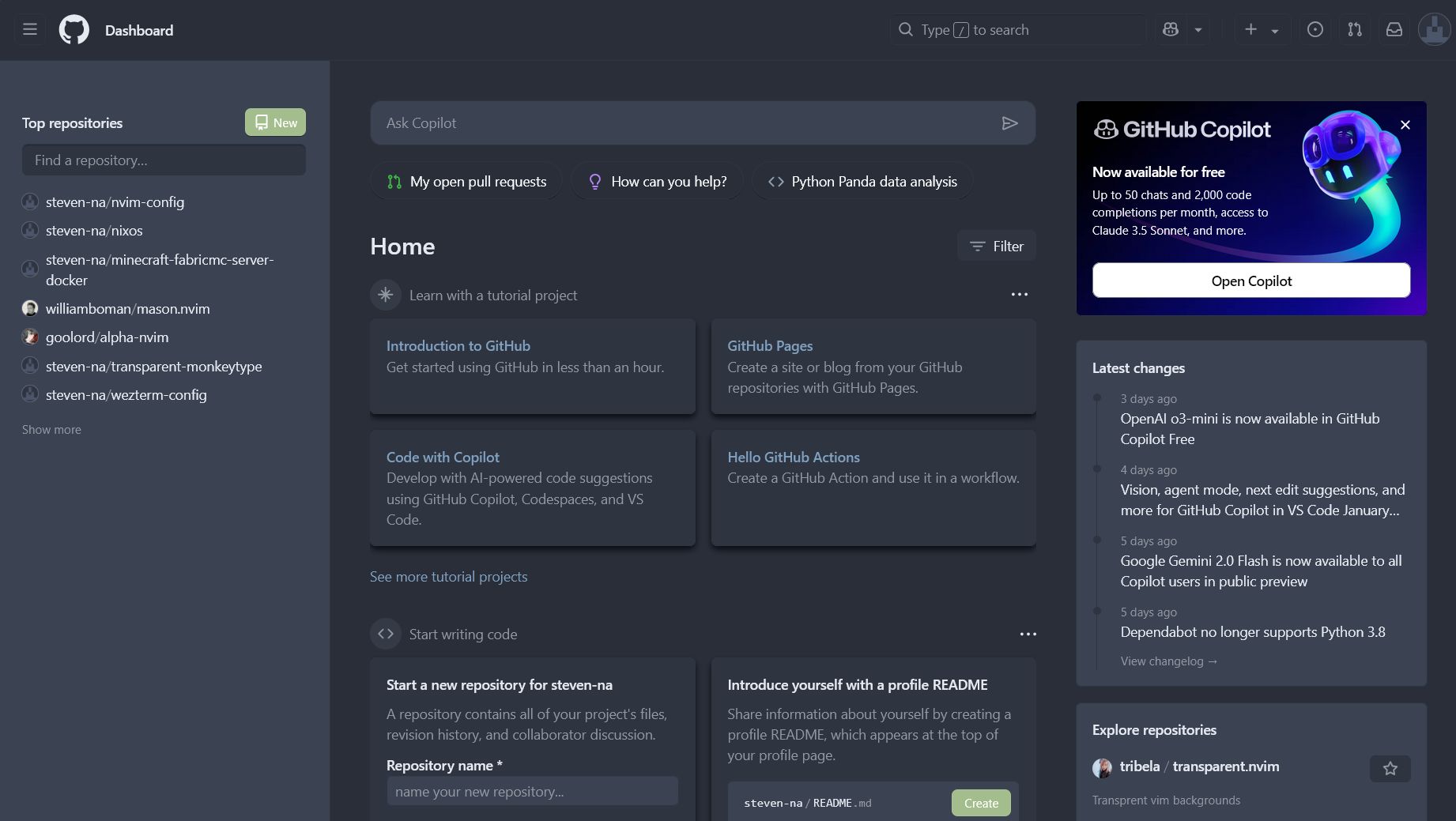Open goolord/alpha-nvim repository
The height and width of the screenshot is (821, 1456).
107,337
